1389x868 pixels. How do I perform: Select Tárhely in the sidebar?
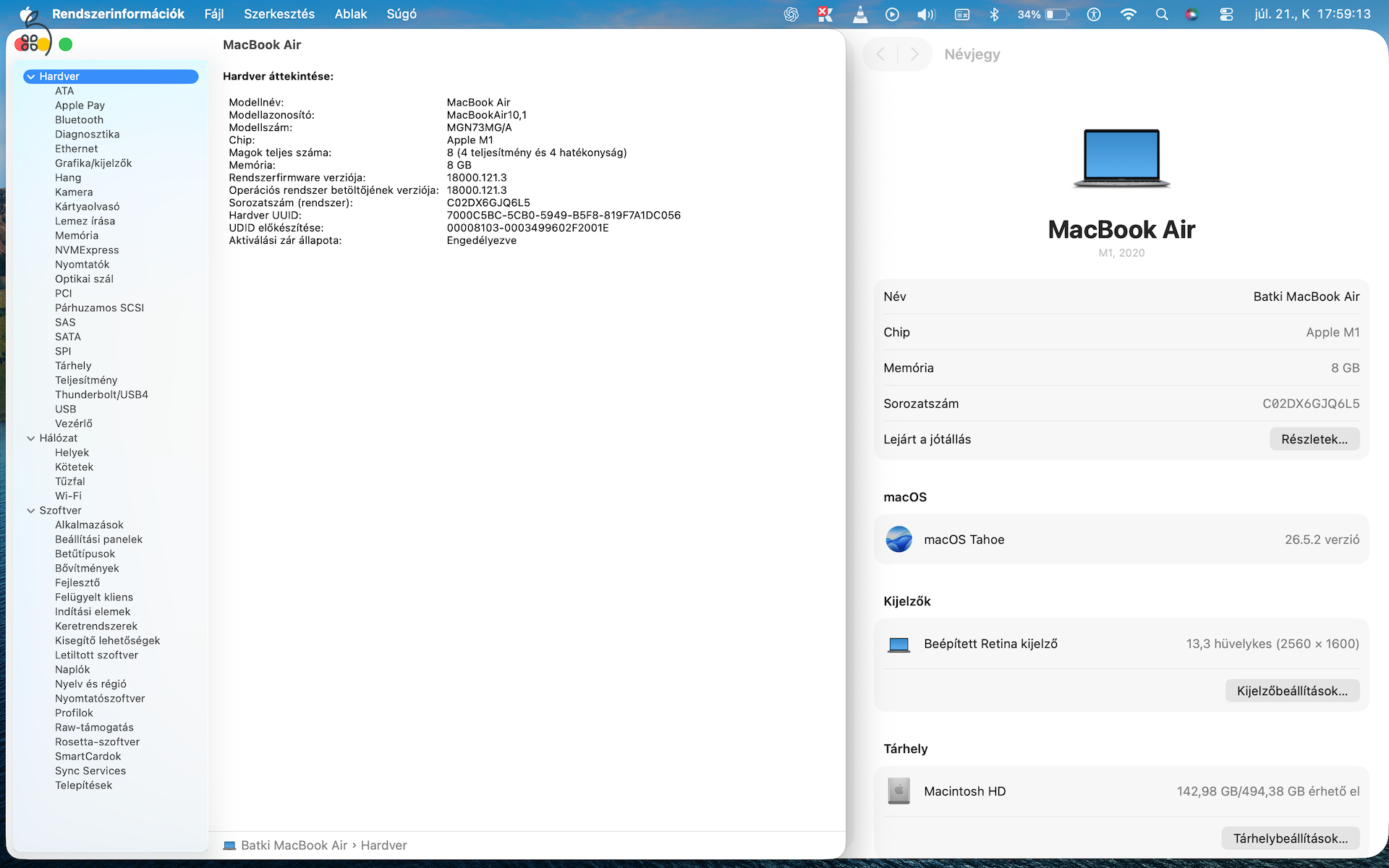tap(73, 366)
